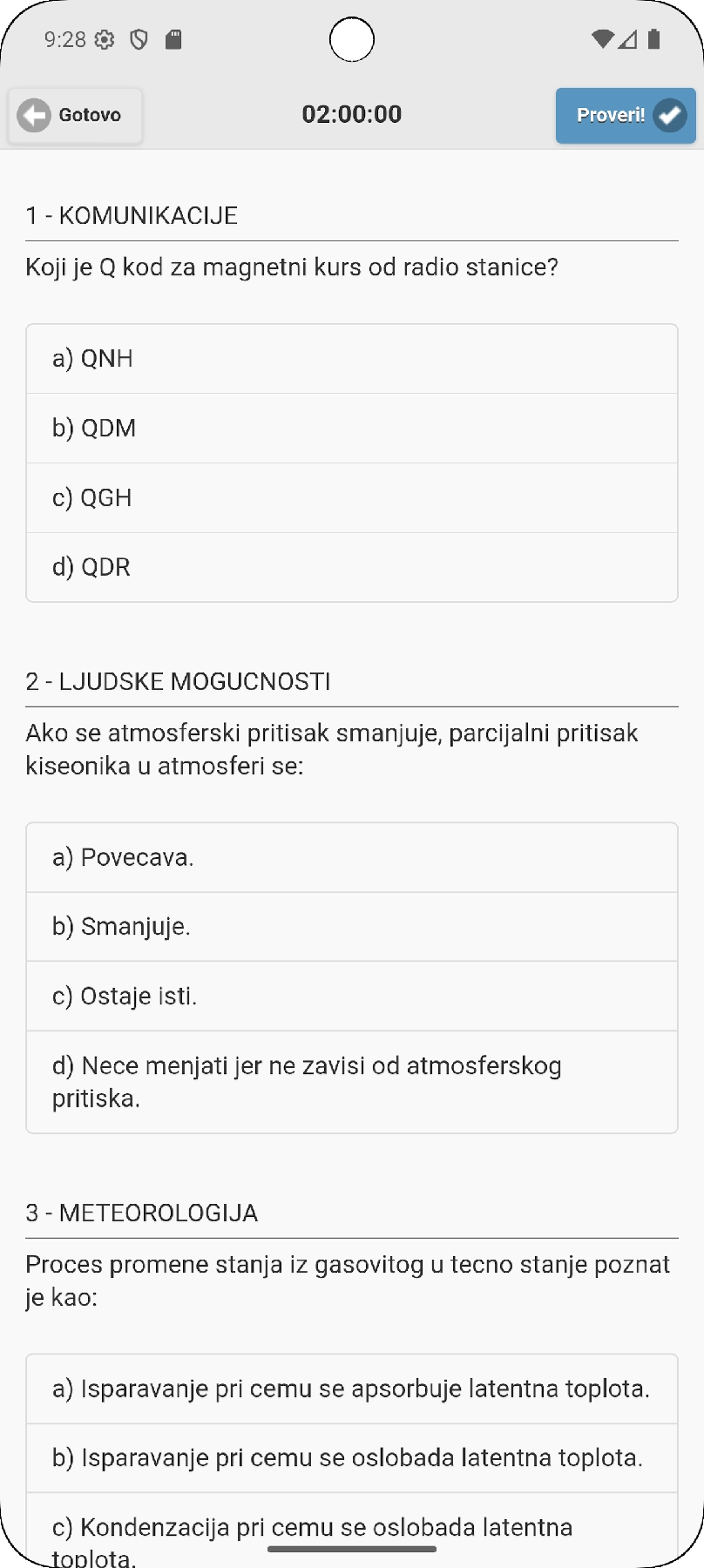The height and width of the screenshot is (1568, 704).
Task: Tap the battery icon in status bar
Action: click(x=654, y=39)
